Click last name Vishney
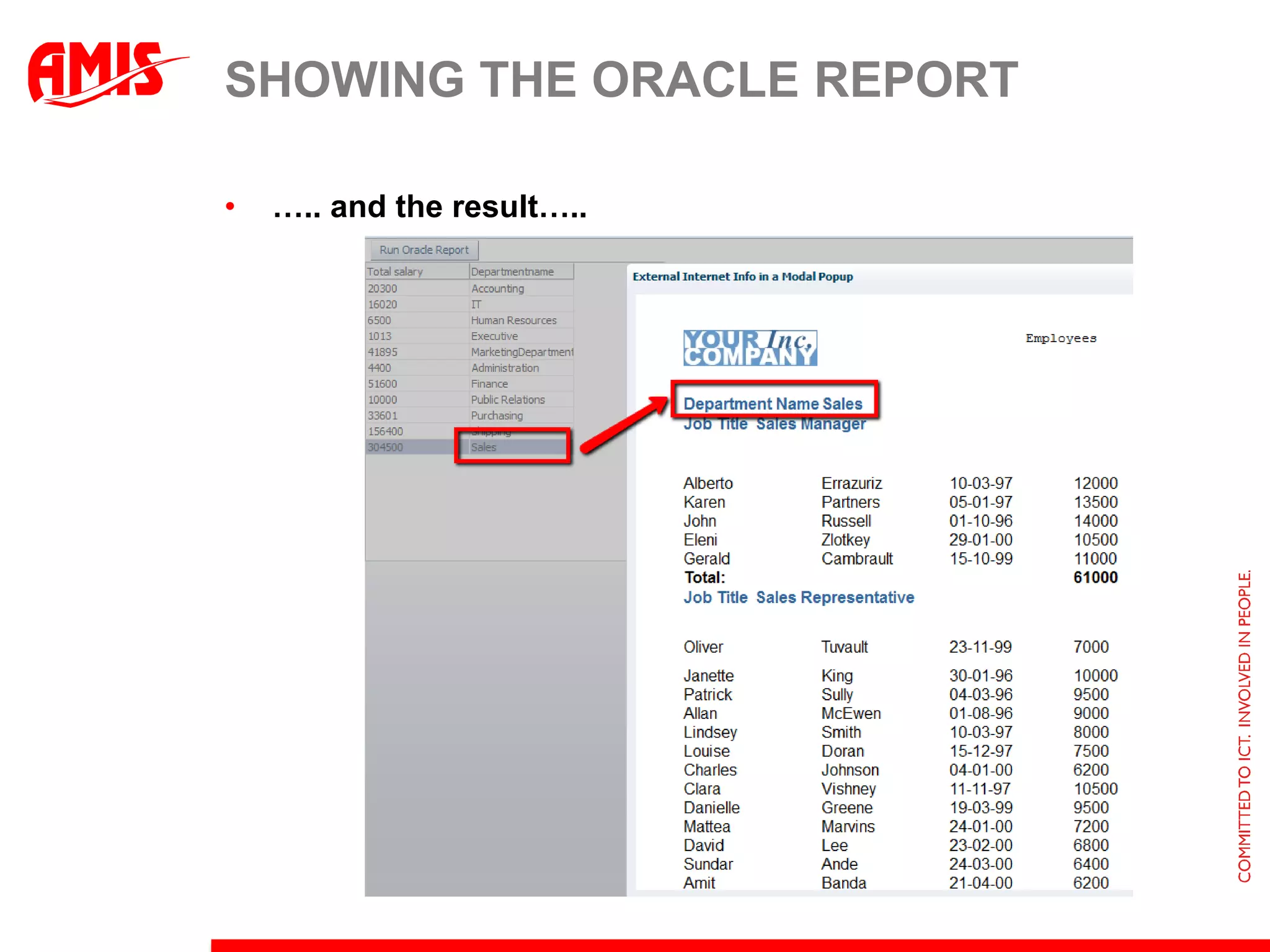 click(849, 789)
